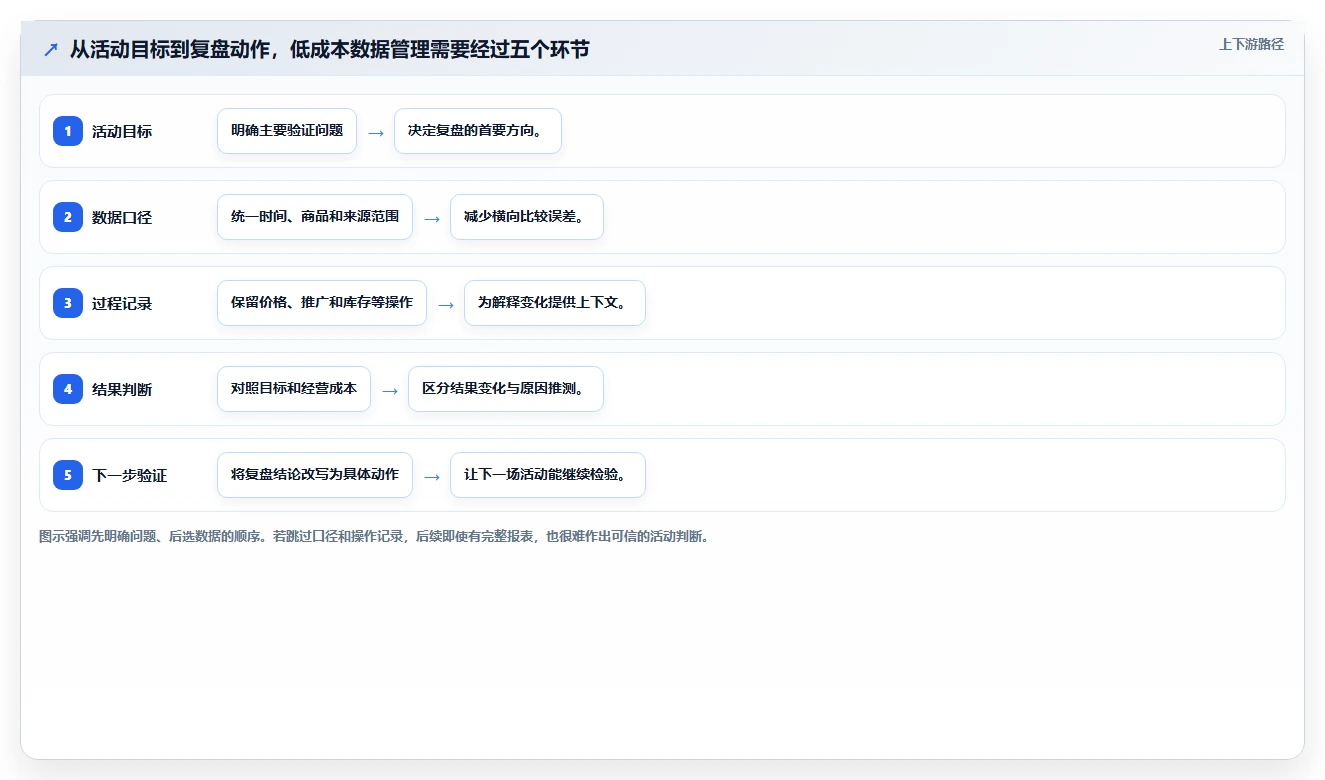
Task: Click the arrow after 统一时间、商品和来源范围
Action: [x=432, y=218]
